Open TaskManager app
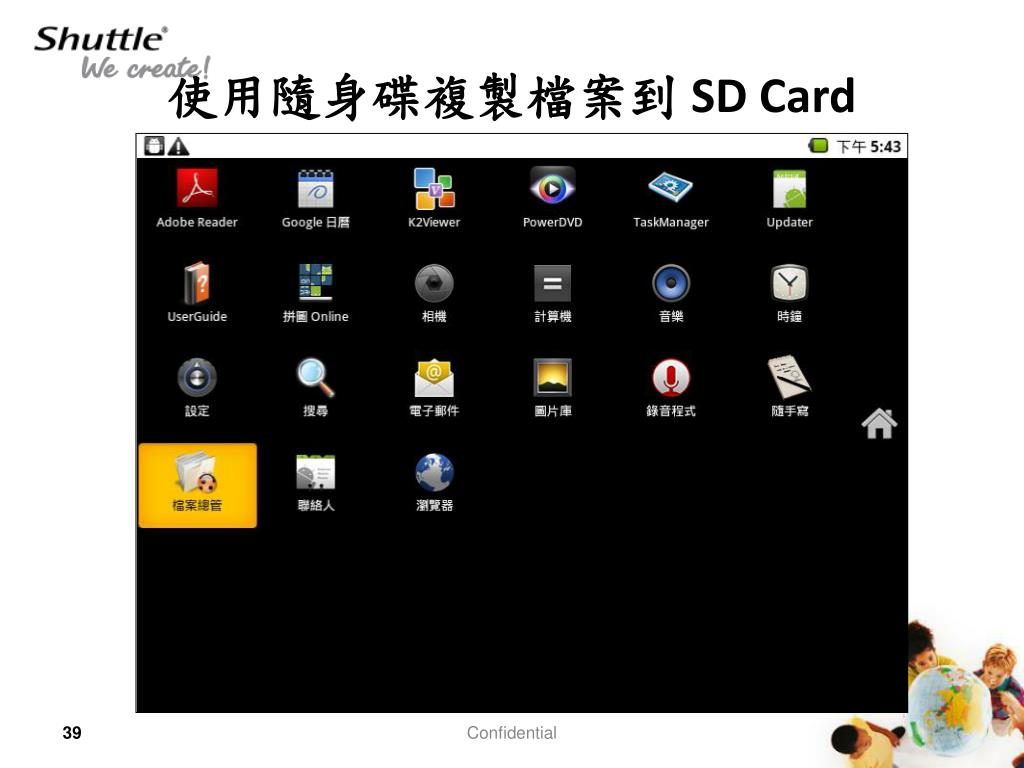The width and height of the screenshot is (1024, 768). click(671, 198)
